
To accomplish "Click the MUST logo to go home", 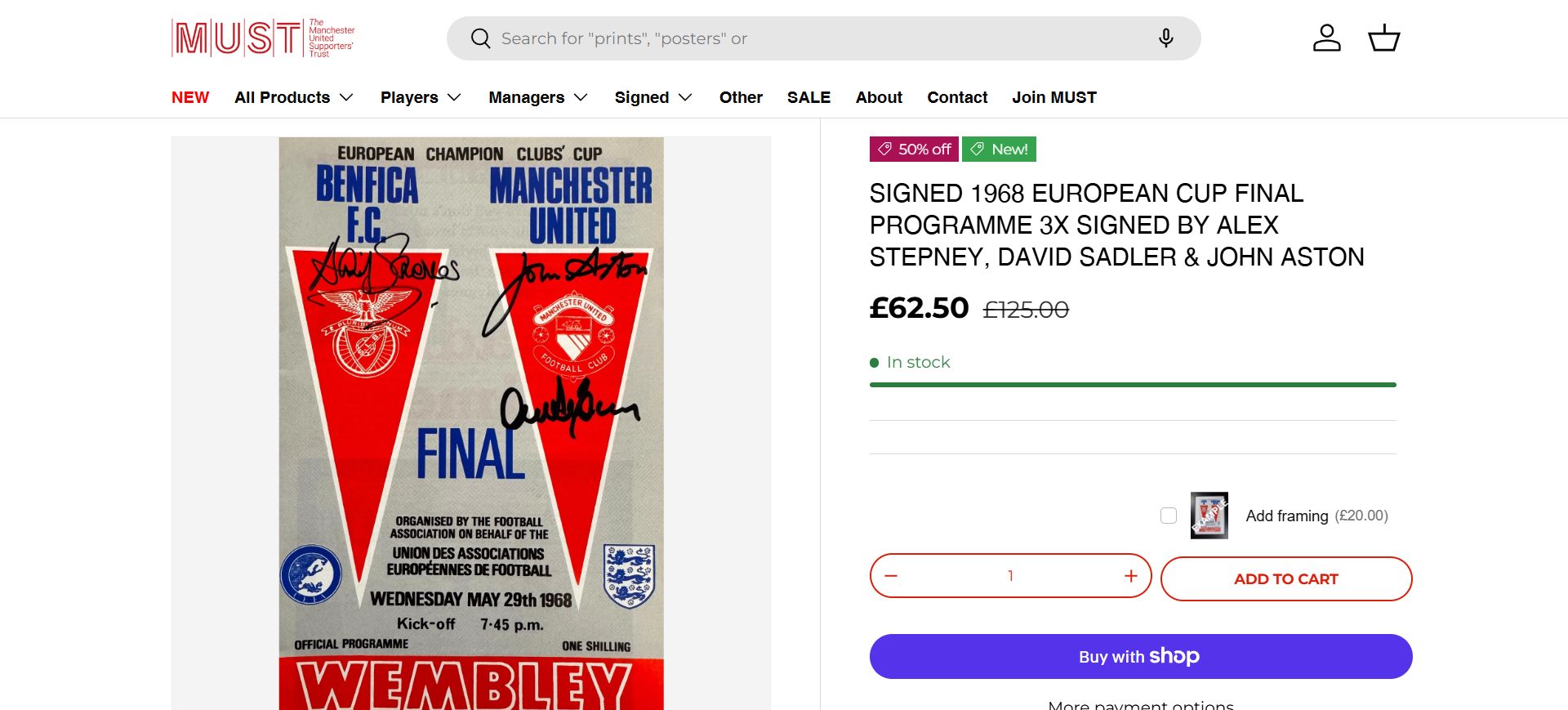I will coord(263,38).
